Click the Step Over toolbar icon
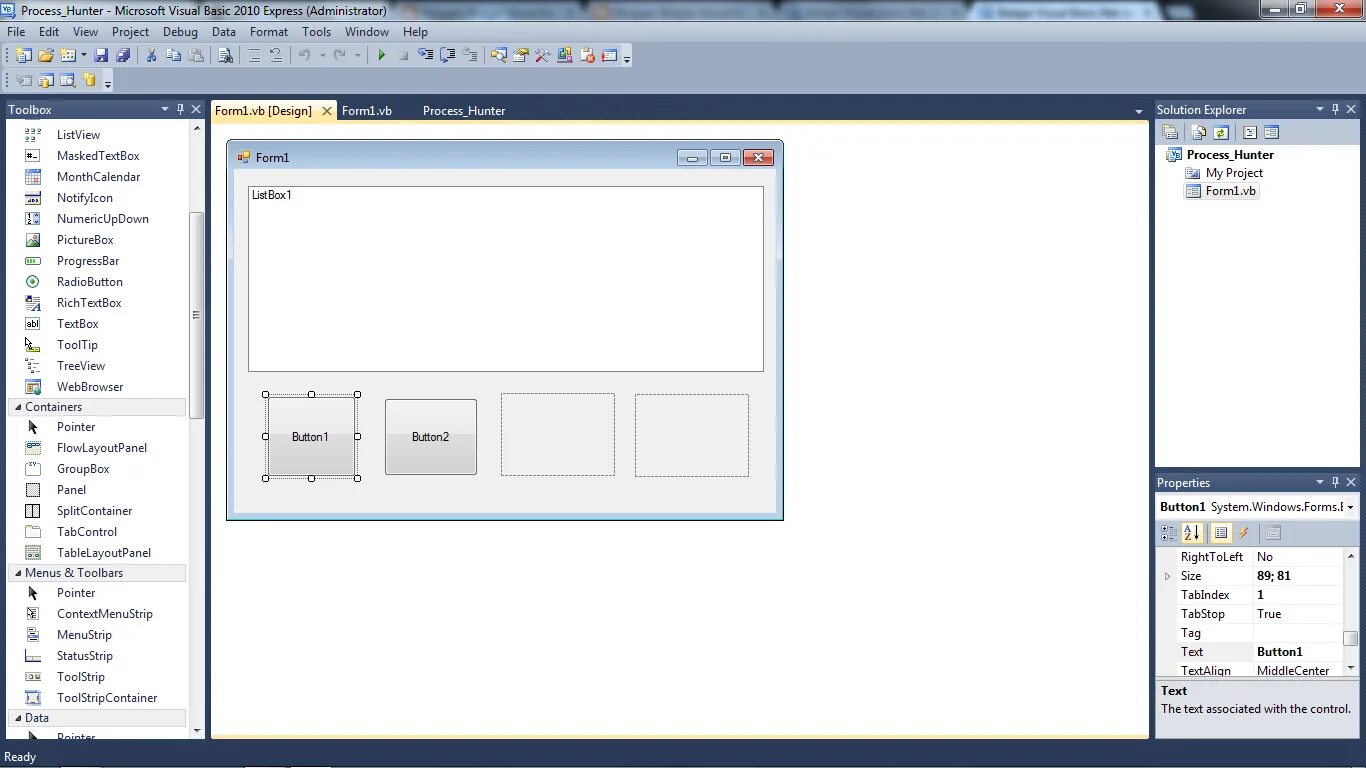Screen dimensions: 1366x768 click(x=447, y=55)
